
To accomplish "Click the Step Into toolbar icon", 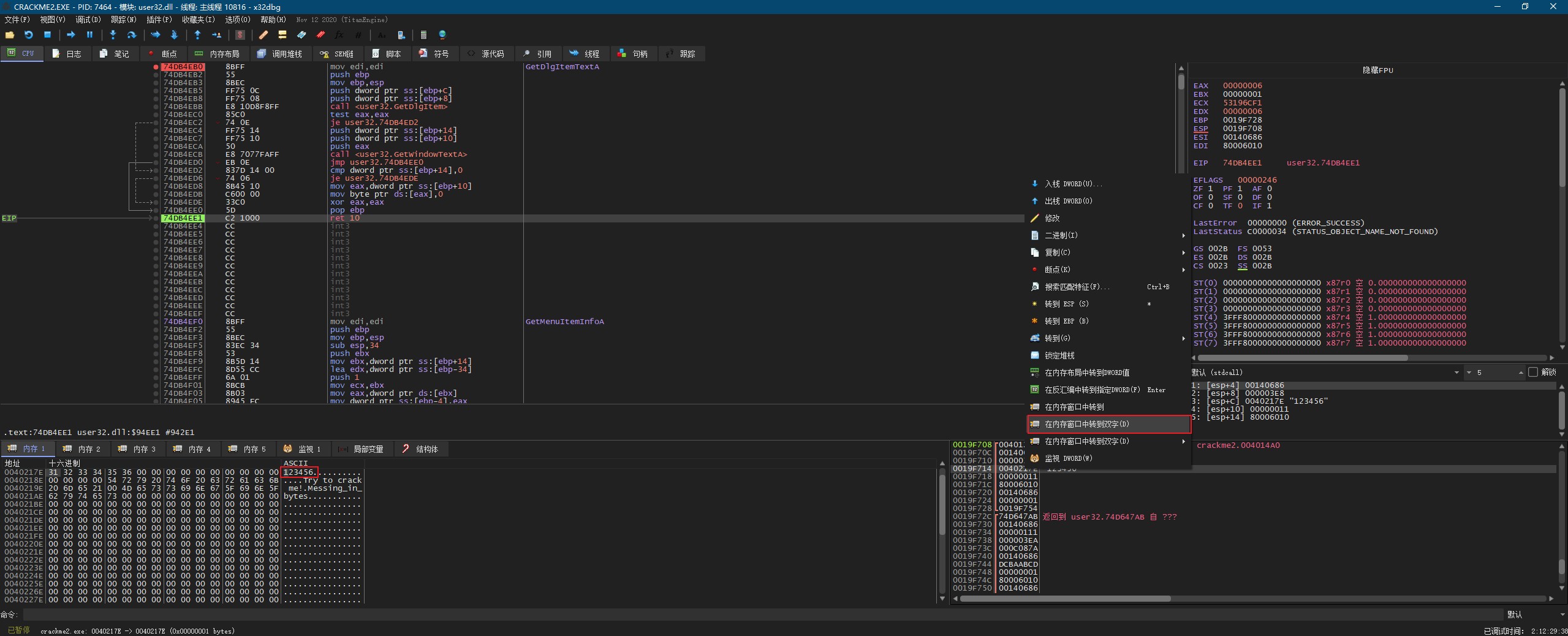I will click(x=113, y=35).
